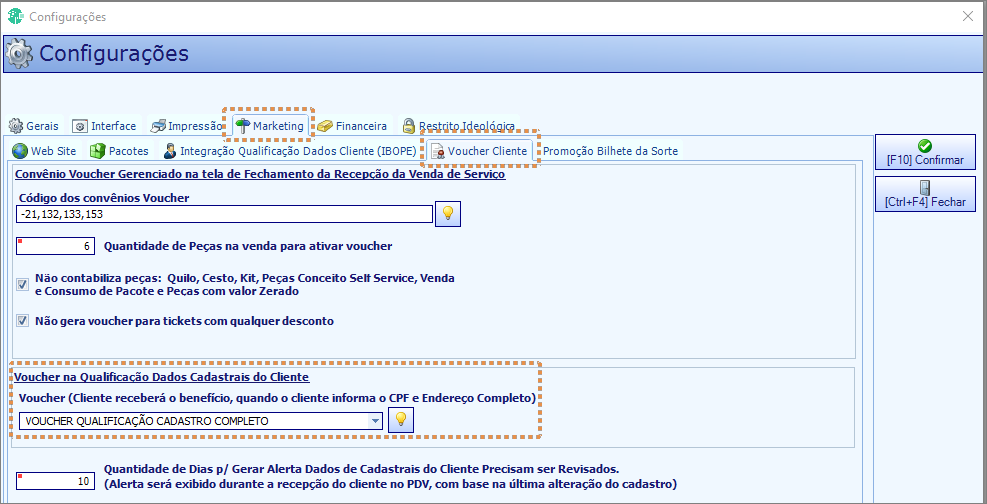Viewport: 987px width, 504px height.
Task: Click the lightbulb hint beside Código dos convênios
Action: click(448, 214)
